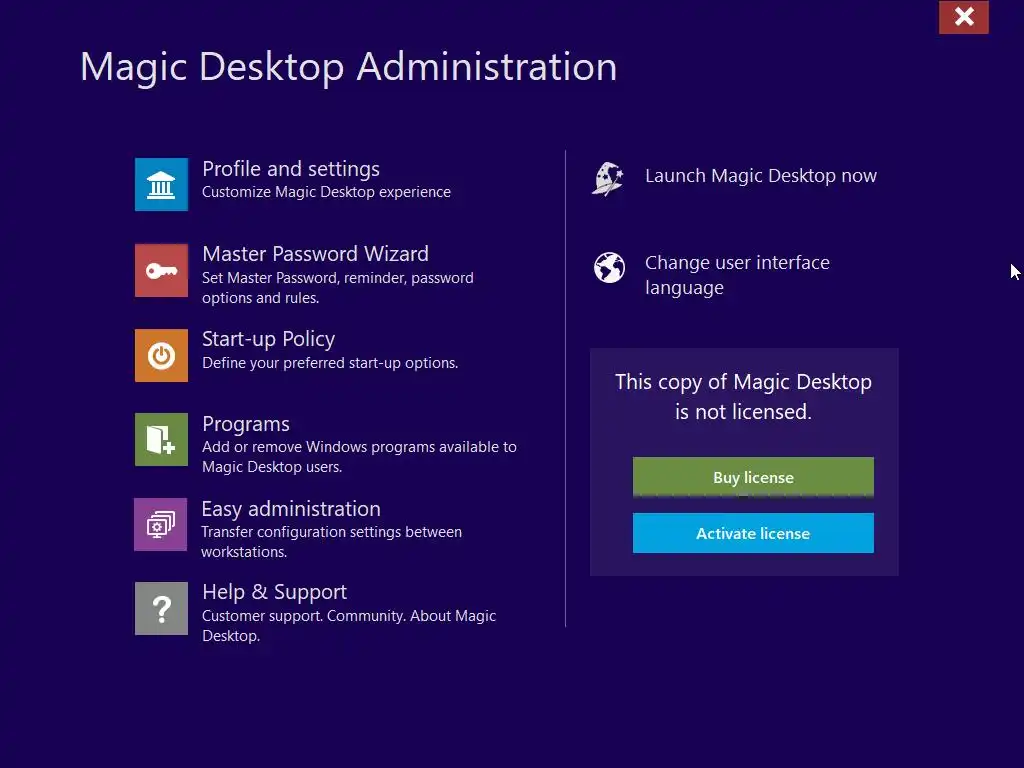Click the globe language icon
1024x768 pixels.
click(609, 267)
